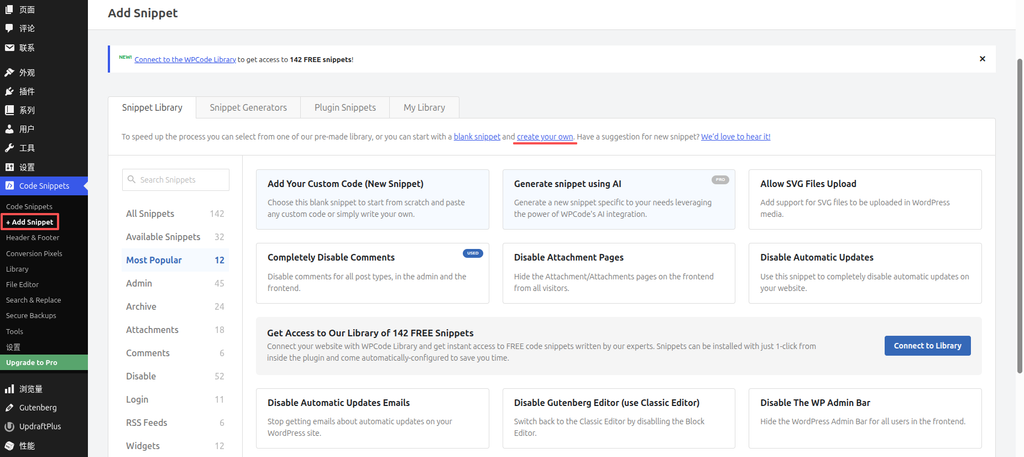This screenshot has width=1024, height=457.
Task: Choose Add Your Custom Code snippet card
Action: click(x=372, y=200)
